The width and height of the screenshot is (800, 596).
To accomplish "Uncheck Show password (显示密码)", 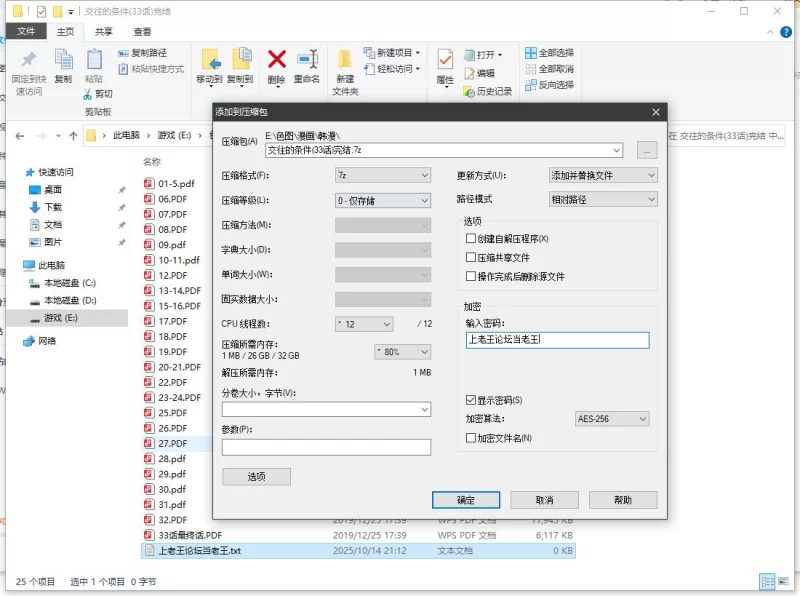I will (471, 400).
